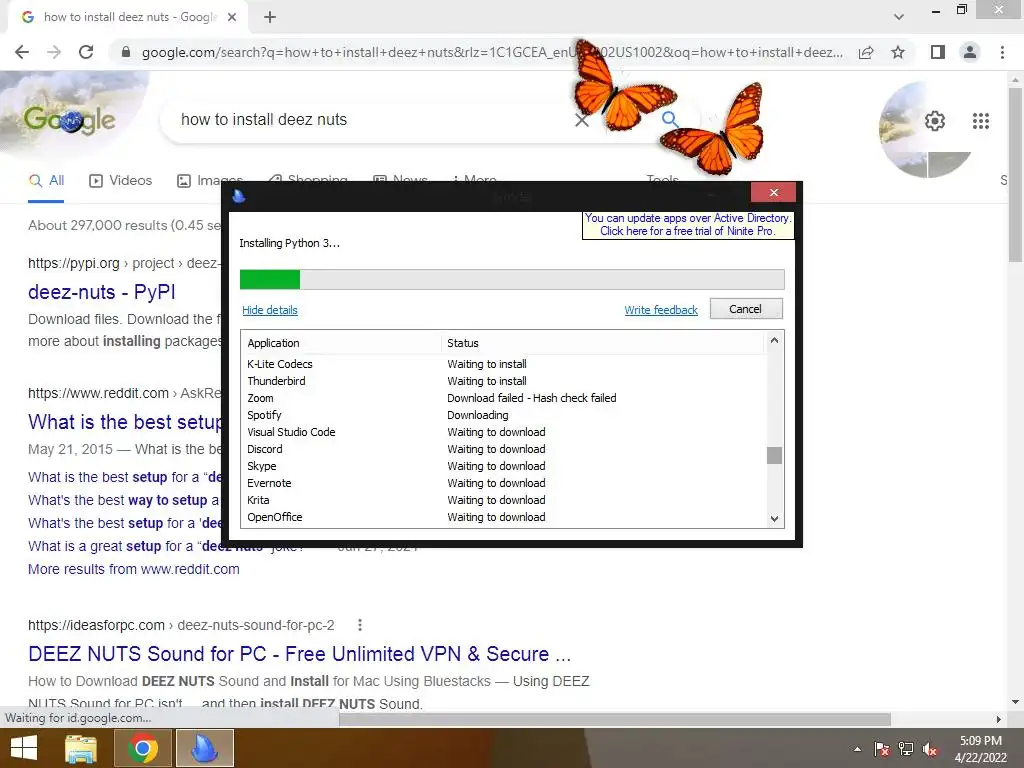
Task: Click Ninite list scroll down arrow
Action: pyautogui.click(x=774, y=519)
